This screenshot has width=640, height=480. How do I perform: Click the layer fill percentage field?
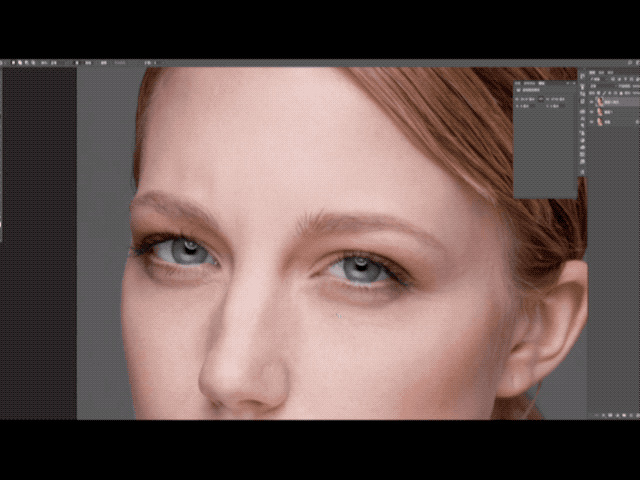click(x=636, y=93)
